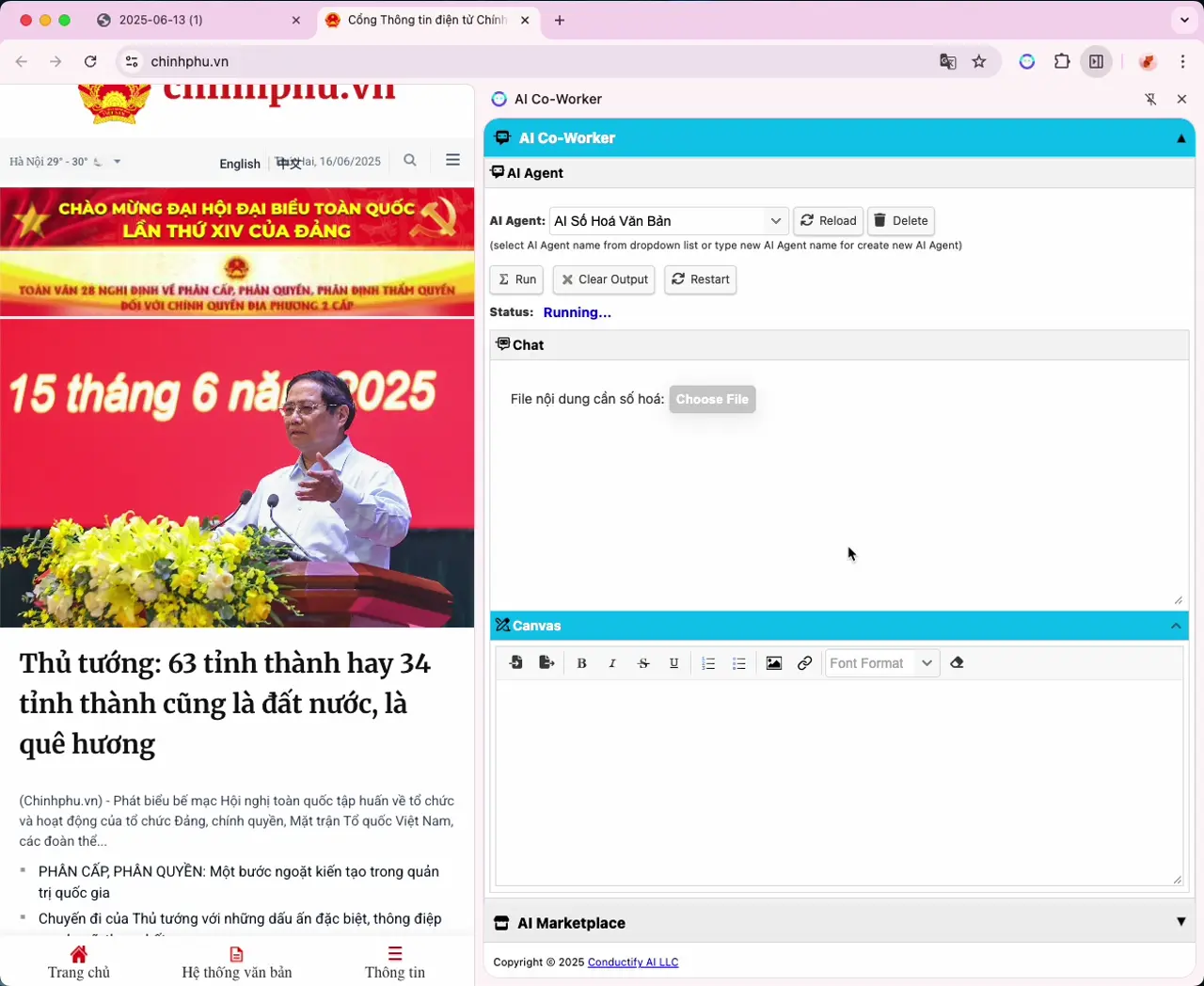
Task: Insert a bulleted list in Canvas
Action: [739, 663]
